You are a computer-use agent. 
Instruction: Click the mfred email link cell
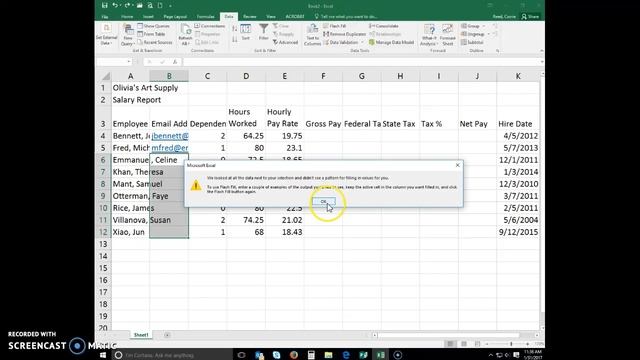[x=169, y=148]
